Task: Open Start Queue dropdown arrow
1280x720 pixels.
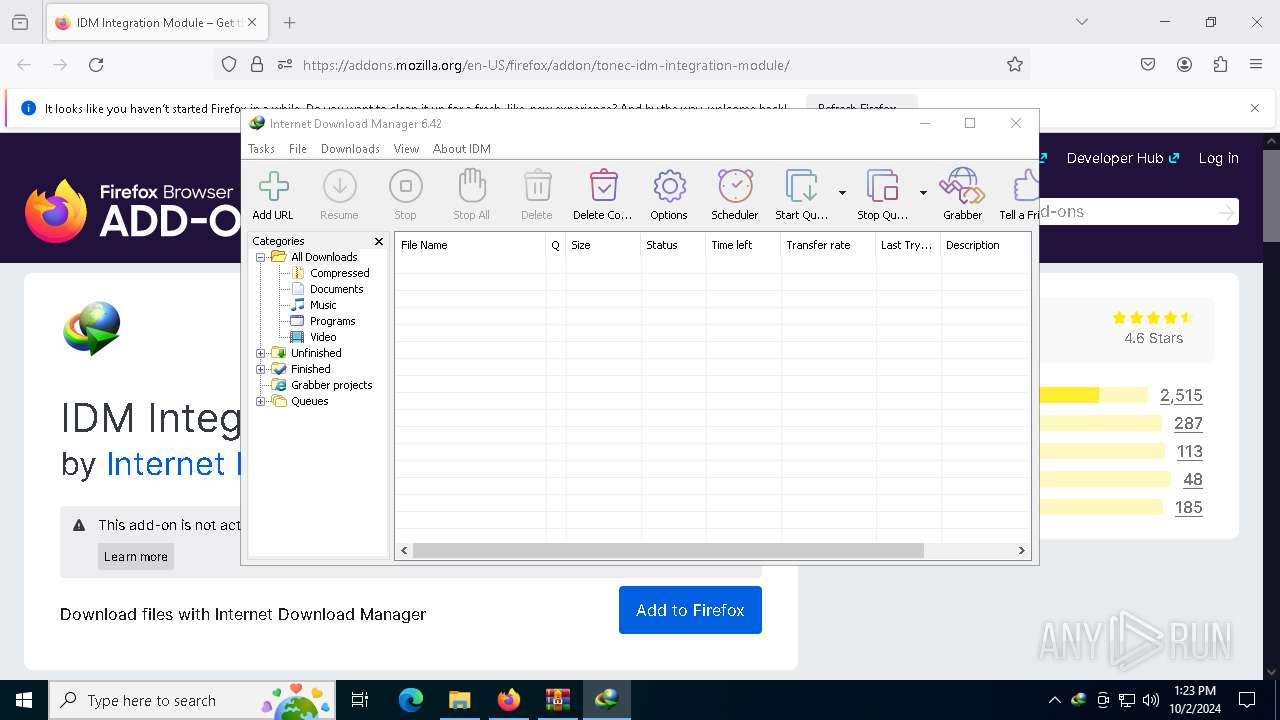Action: 842,193
